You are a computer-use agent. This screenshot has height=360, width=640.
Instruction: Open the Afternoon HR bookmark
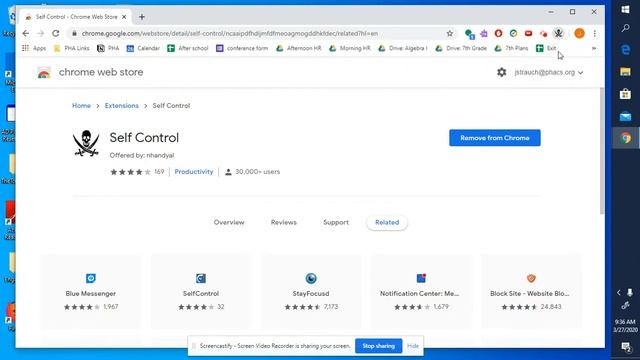[x=299, y=48]
